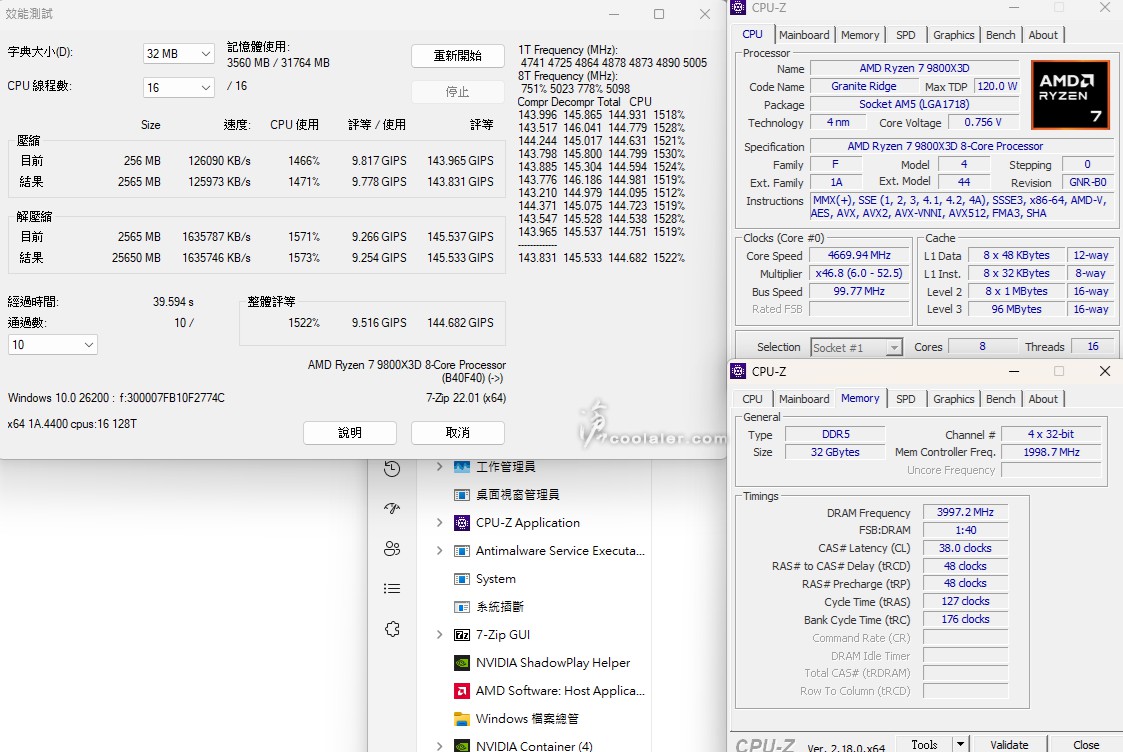Screen dimensions: 1123x752
Task: Open the 字典大小 32 MB dropdown
Action: pos(179,54)
